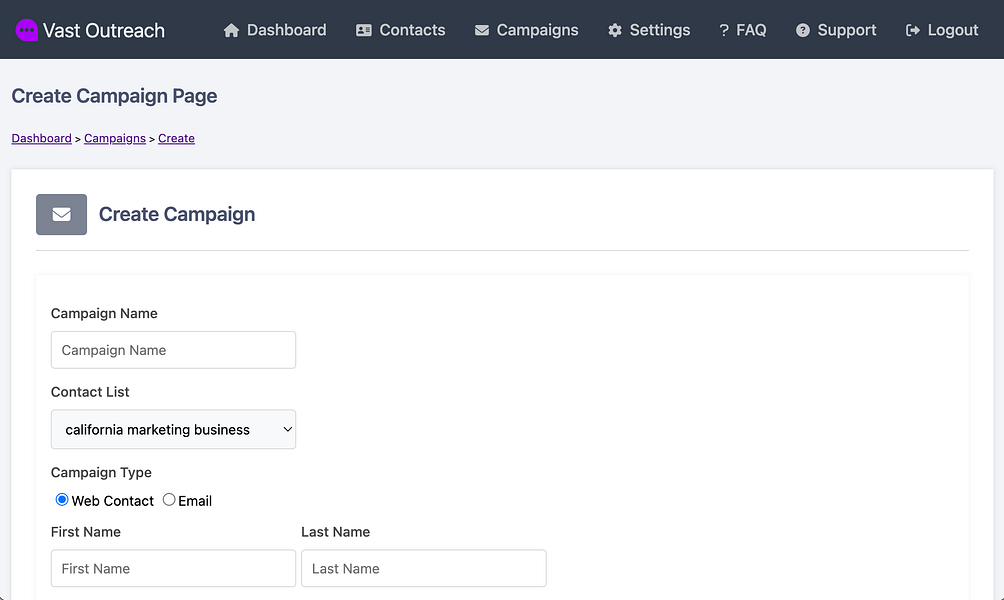
Task: Click the gray envelope icon beside Create Campaign
Action: tap(61, 214)
